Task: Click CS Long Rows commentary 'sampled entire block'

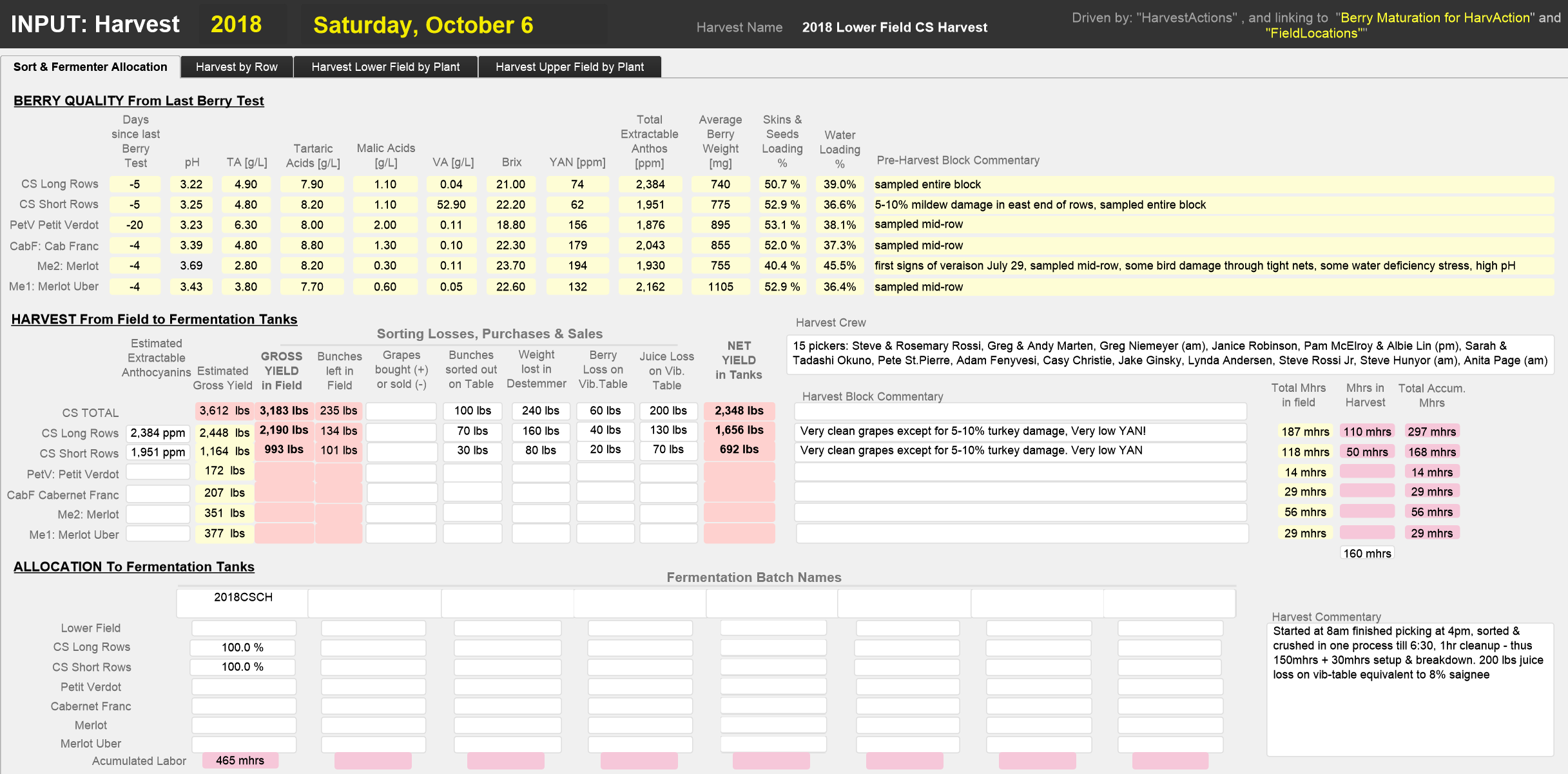Action: [x=1214, y=184]
